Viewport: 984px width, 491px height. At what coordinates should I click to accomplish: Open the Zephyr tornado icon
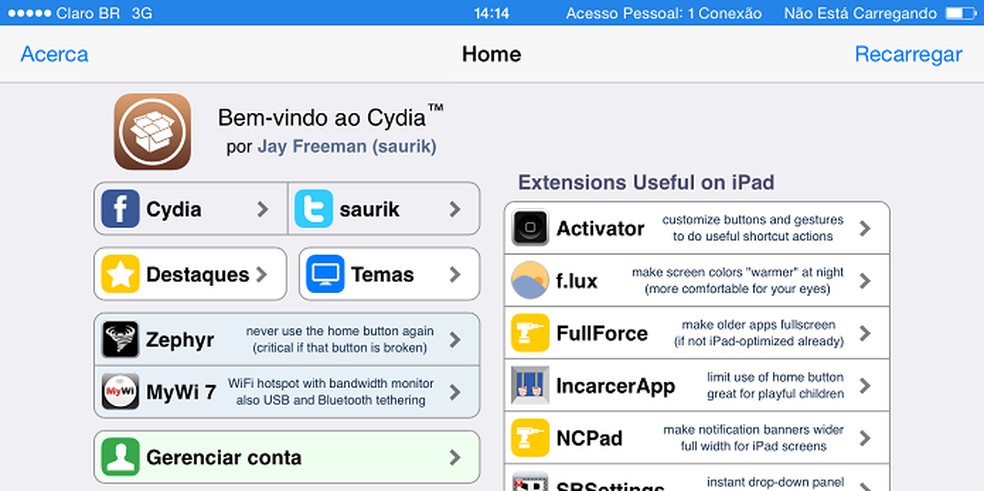coord(120,340)
